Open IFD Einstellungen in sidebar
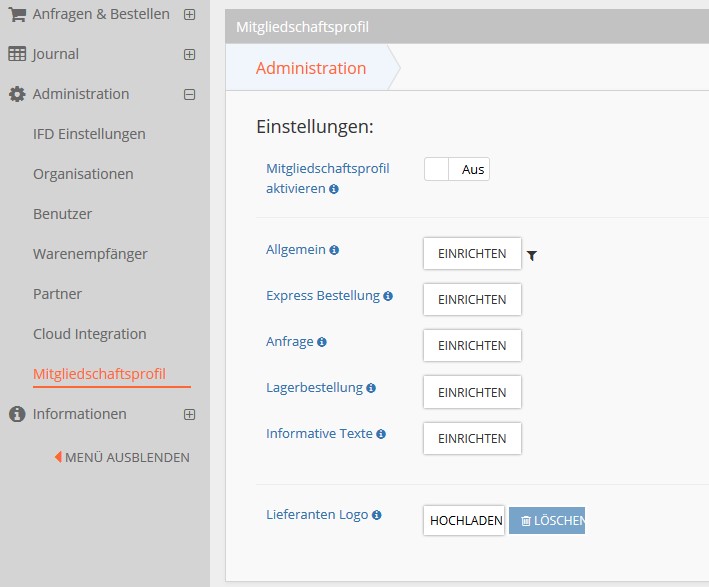The width and height of the screenshot is (709, 587). pyautogui.click(x=89, y=134)
